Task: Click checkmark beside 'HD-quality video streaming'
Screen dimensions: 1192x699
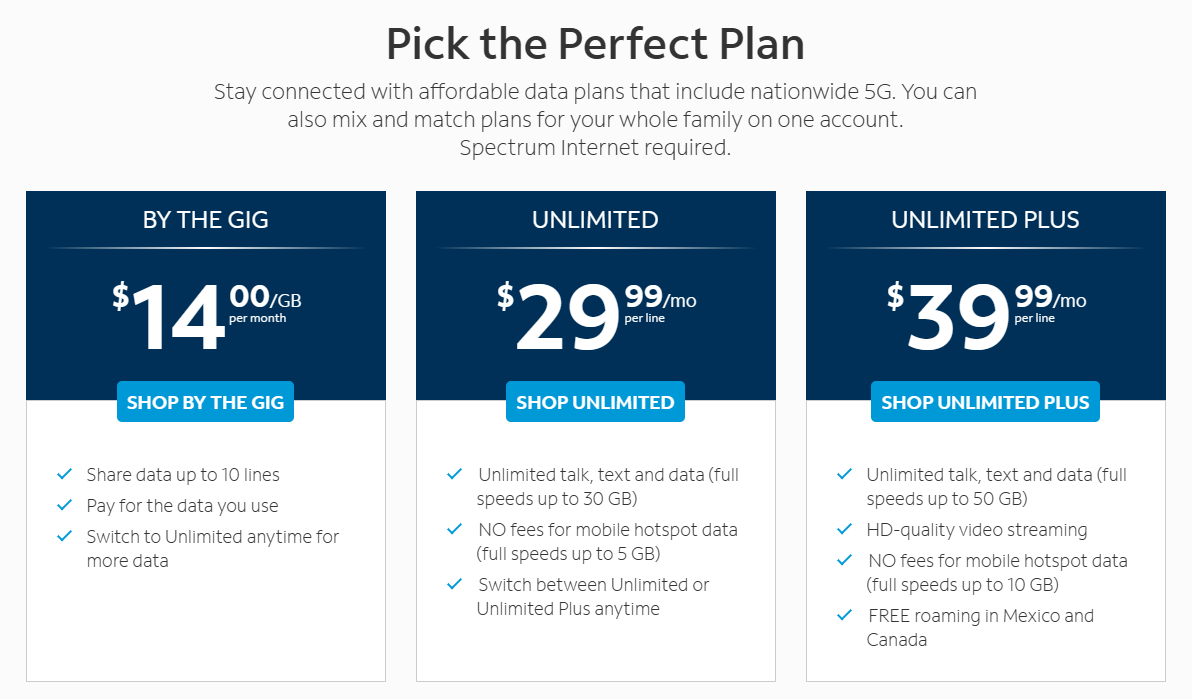Action: (x=845, y=529)
